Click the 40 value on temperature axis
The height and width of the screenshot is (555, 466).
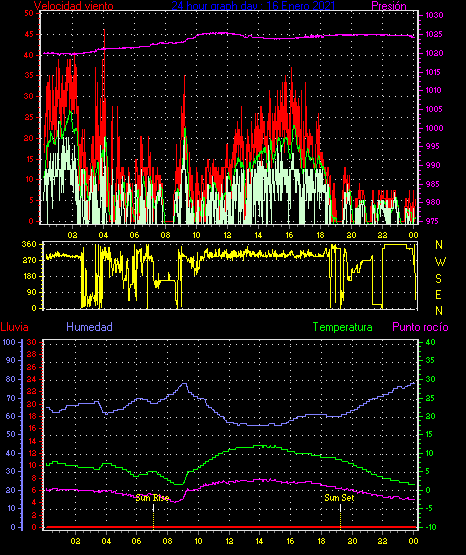430,342
